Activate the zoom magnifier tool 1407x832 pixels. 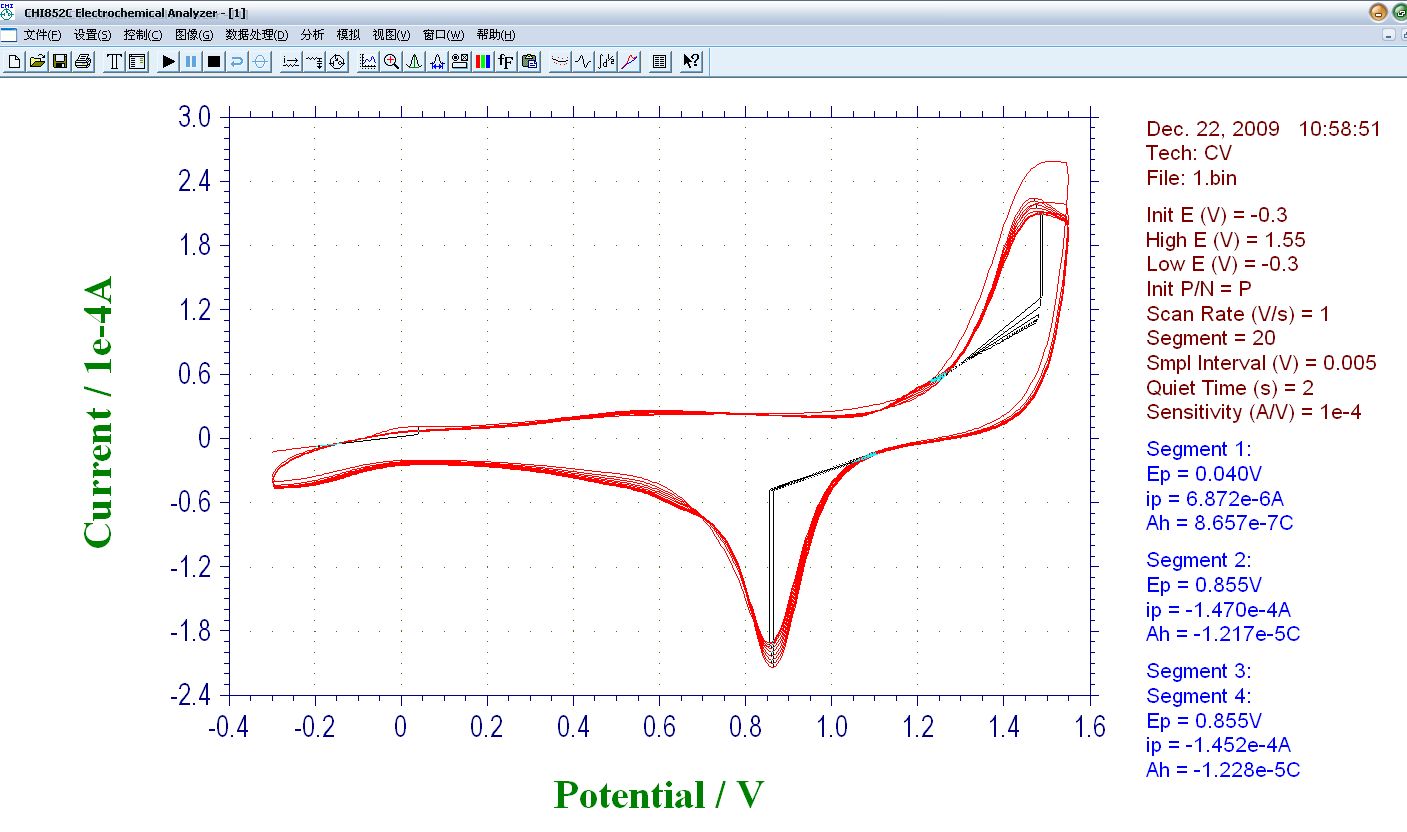[391, 62]
